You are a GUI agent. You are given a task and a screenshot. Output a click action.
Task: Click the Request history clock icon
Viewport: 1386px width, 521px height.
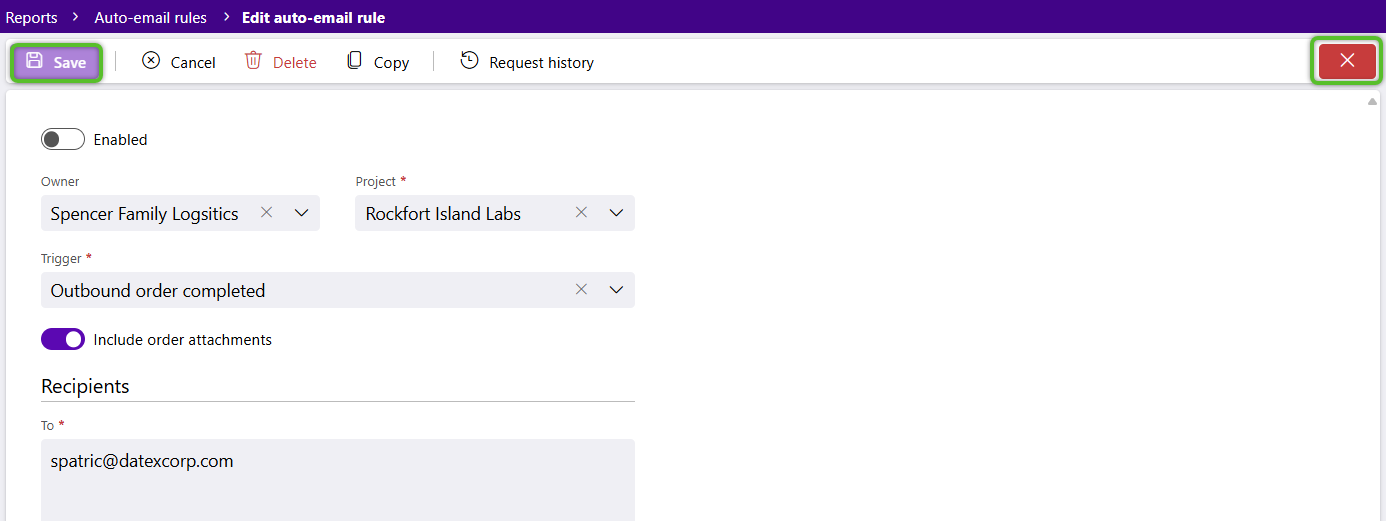(x=469, y=61)
